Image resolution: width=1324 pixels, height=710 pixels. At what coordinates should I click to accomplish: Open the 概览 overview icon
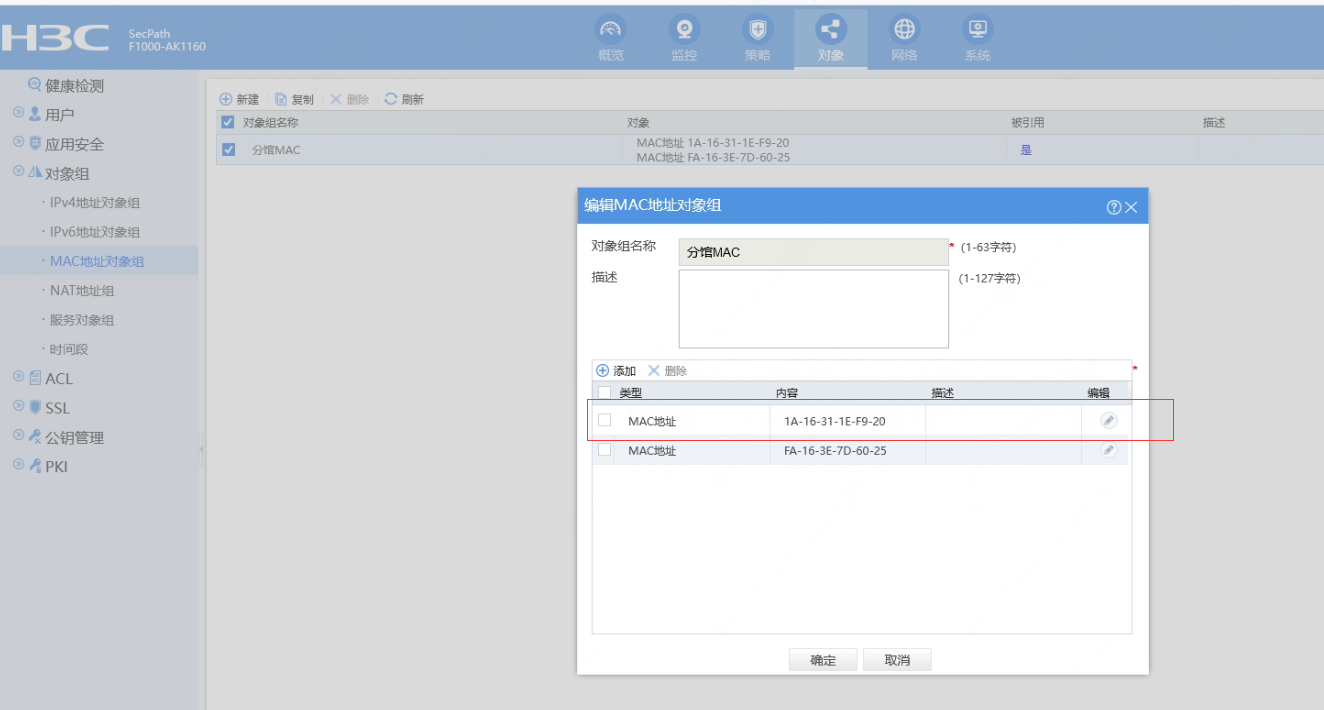click(610, 30)
